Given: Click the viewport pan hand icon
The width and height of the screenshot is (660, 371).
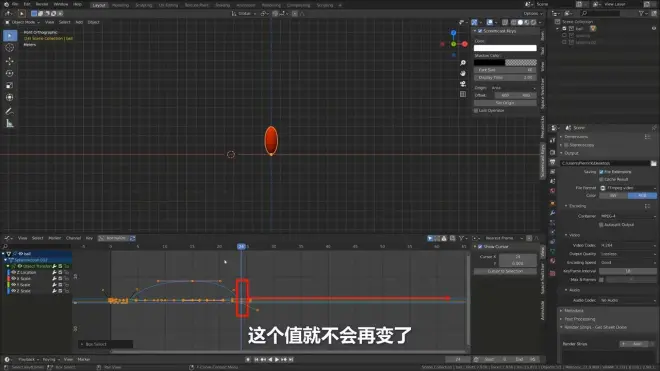Looking at the screenshot, I should click(463, 73).
